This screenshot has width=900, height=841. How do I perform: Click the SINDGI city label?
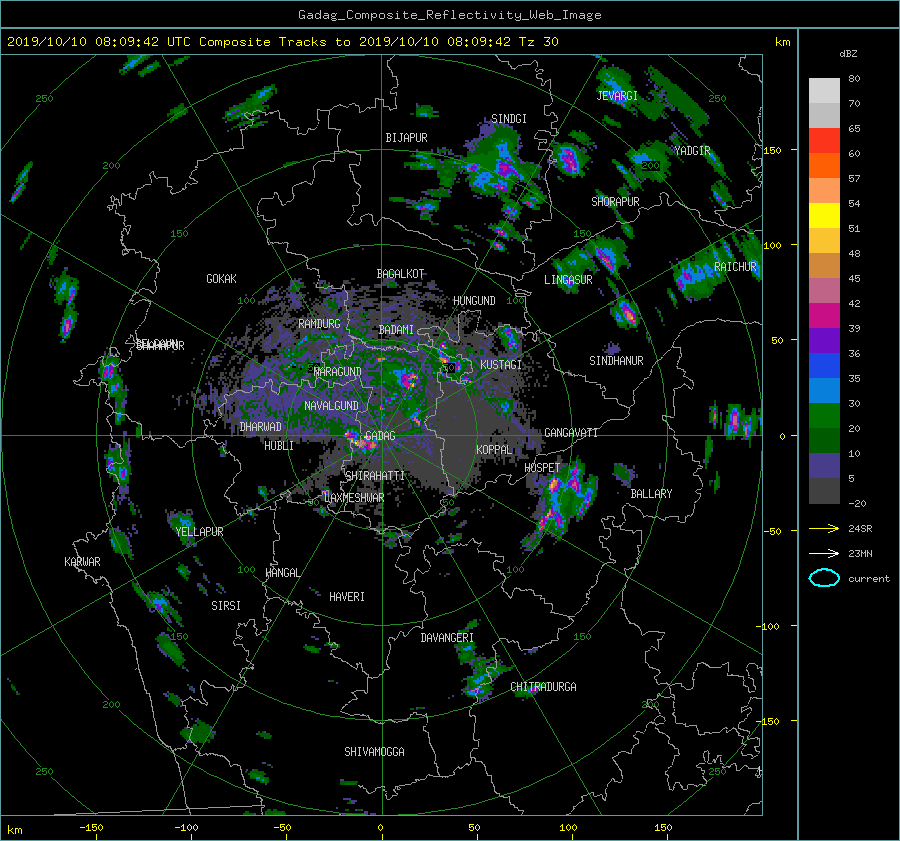509,119
